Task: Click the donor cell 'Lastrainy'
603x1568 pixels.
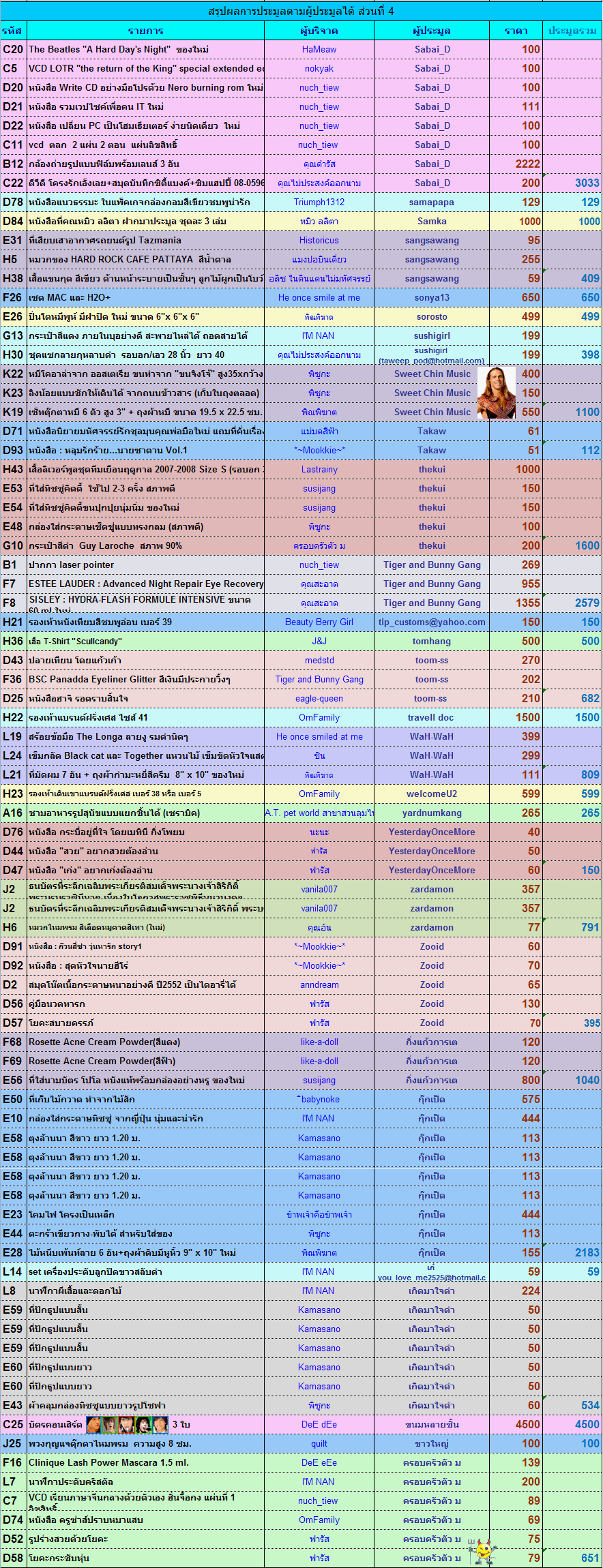Action: coord(319,469)
